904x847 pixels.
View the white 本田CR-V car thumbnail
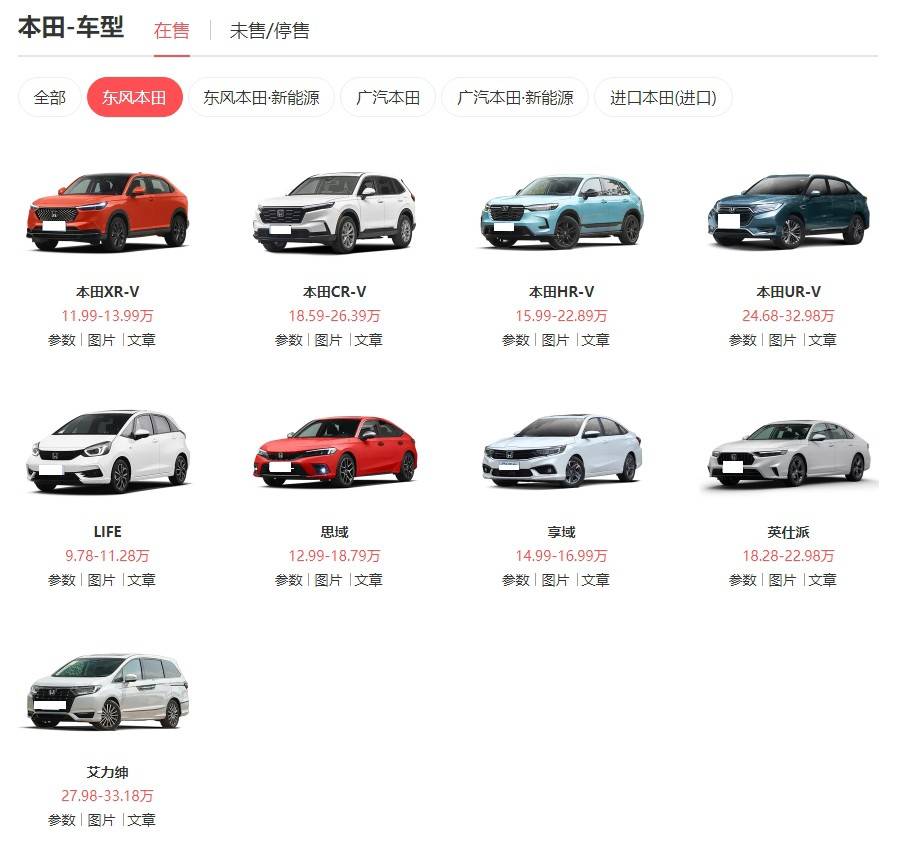tap(334, 212)
